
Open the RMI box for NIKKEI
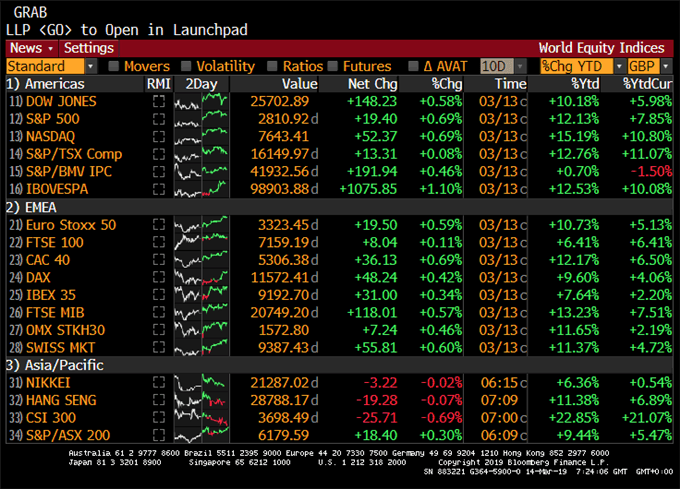click(x=159, y=382)
